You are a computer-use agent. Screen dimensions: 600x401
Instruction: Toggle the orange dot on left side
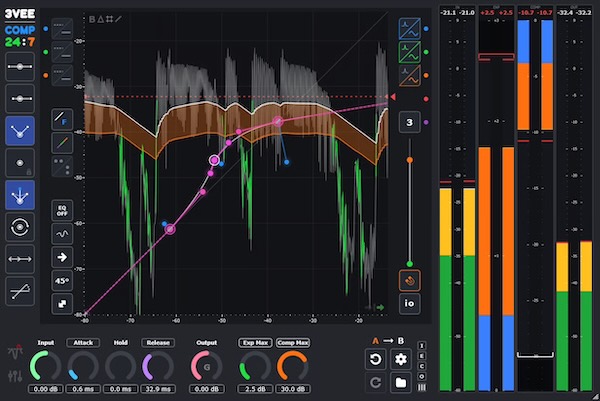(46, 75)
